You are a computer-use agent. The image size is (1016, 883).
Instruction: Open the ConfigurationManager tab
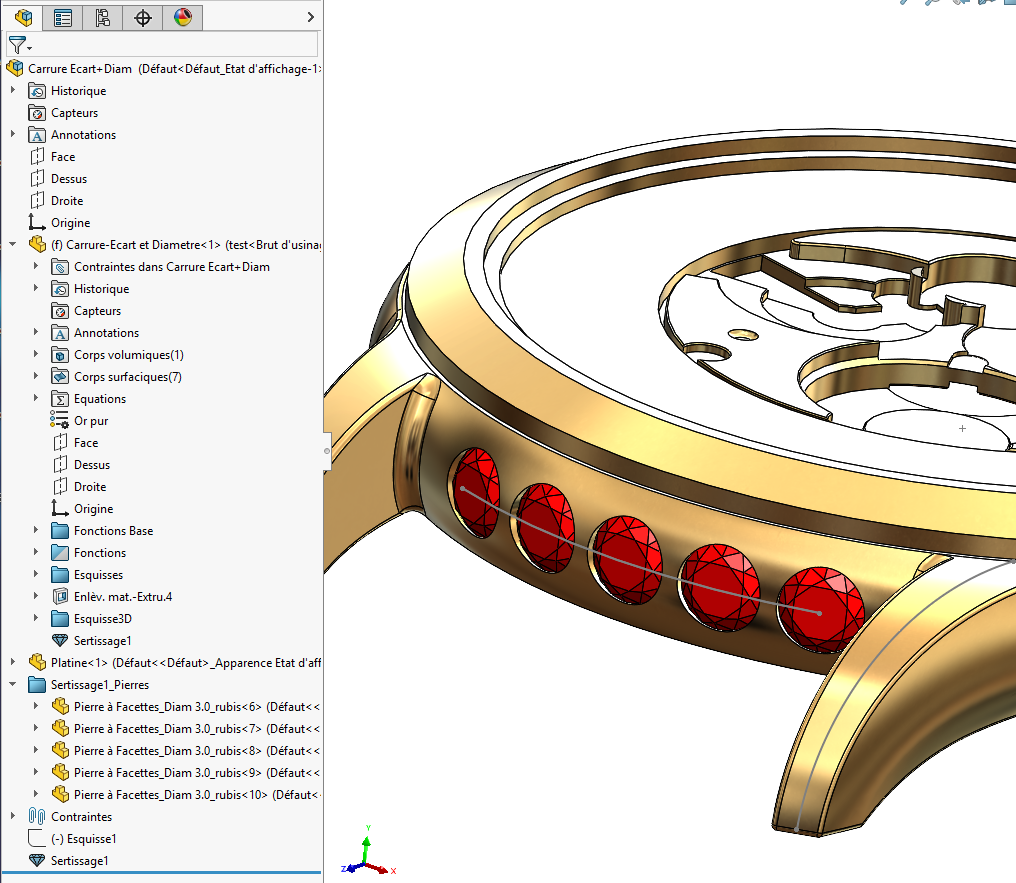[x=102, y=17]
